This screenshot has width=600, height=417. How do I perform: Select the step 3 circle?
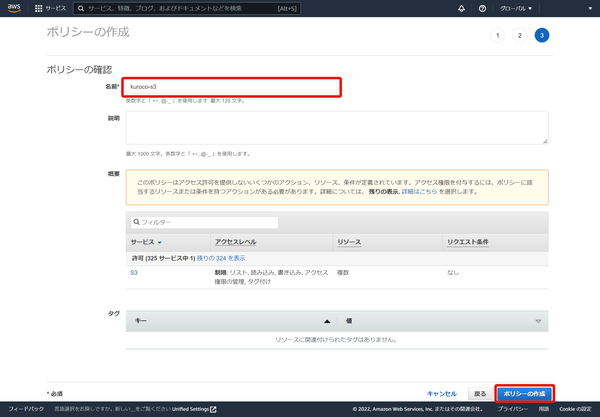point(542,35)
